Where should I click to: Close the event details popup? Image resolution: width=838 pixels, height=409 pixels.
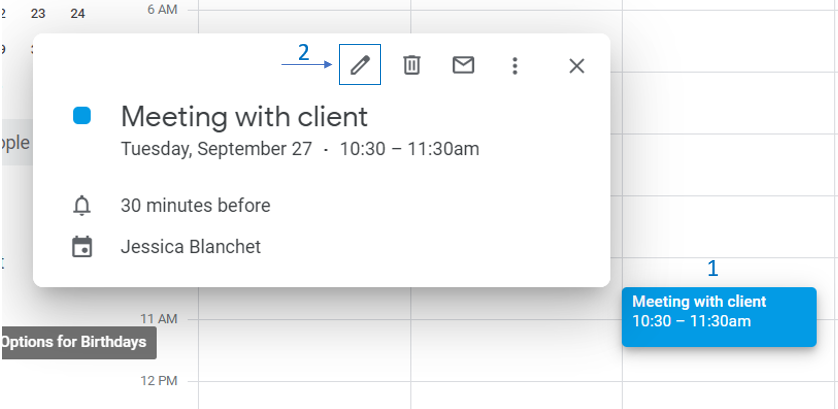coord(576,66)
